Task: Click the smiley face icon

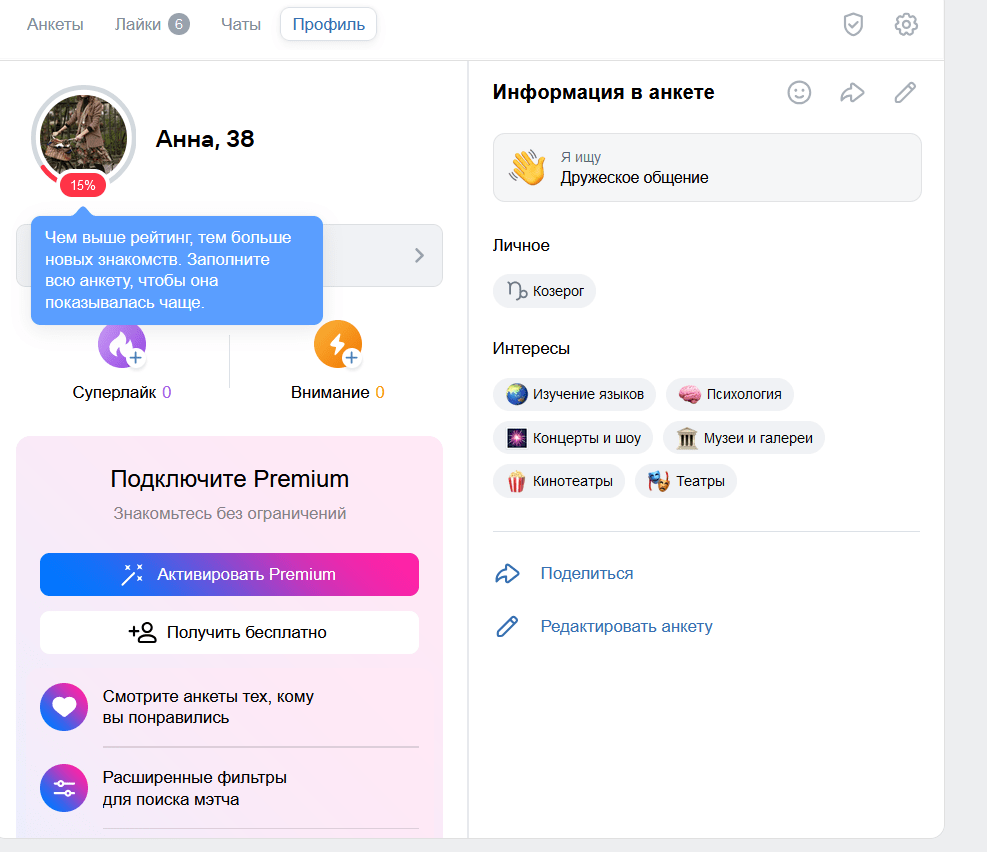Action: [799, 93]
